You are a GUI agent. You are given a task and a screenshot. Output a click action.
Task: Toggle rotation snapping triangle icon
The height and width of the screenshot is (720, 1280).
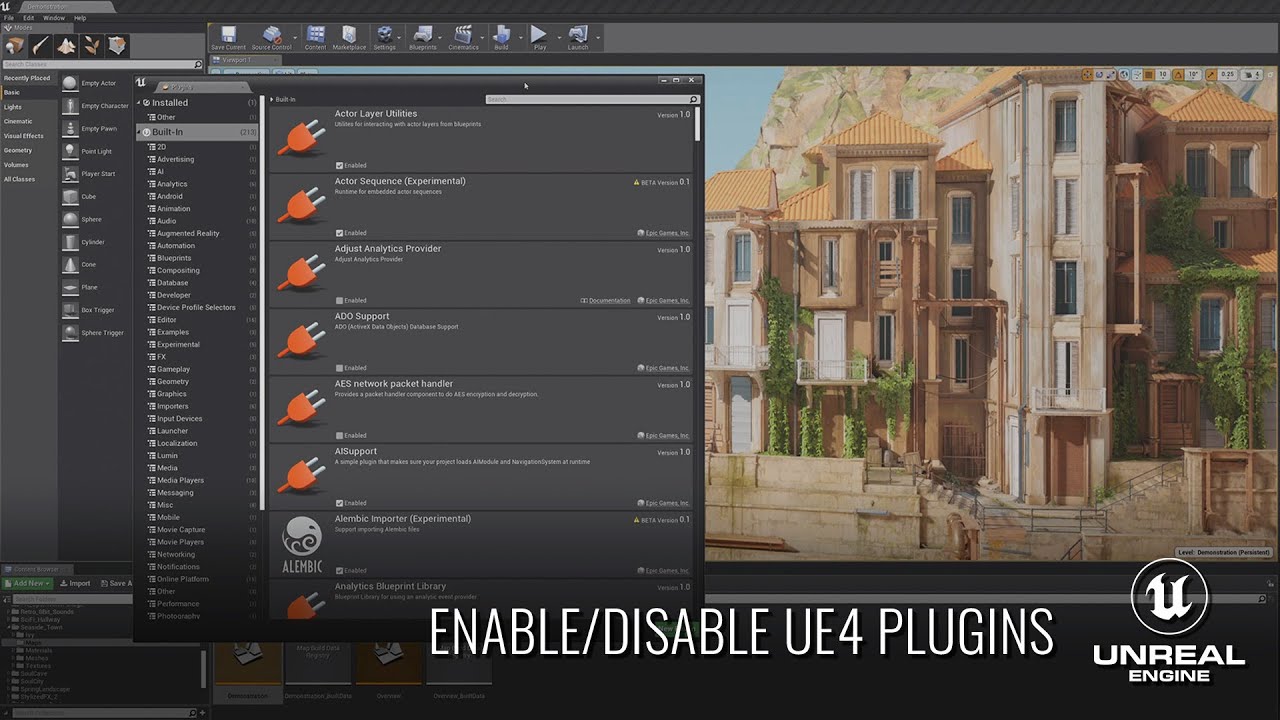(x=1178, y=74)
